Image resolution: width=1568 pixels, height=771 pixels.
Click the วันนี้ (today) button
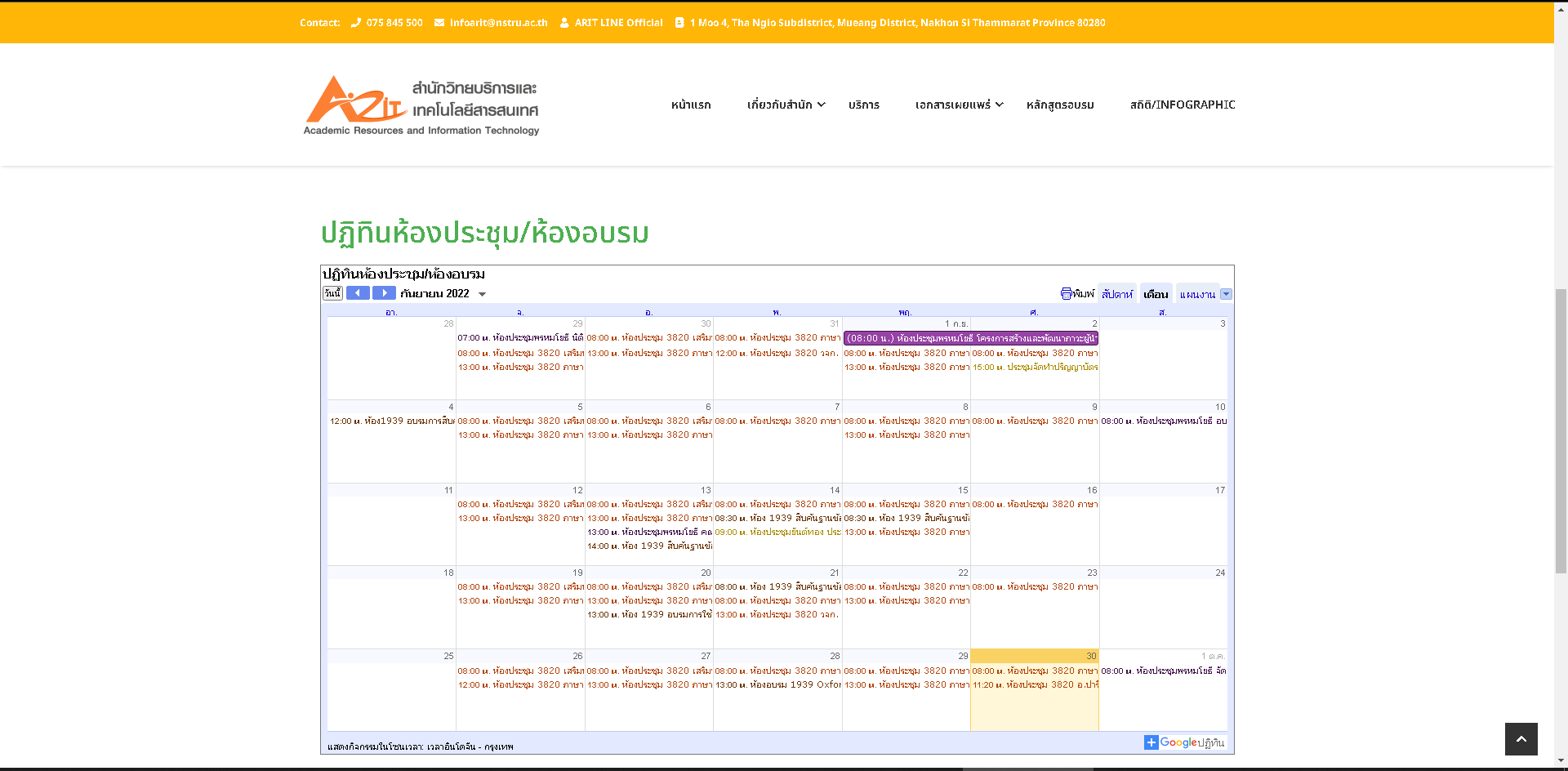[332, 293]
